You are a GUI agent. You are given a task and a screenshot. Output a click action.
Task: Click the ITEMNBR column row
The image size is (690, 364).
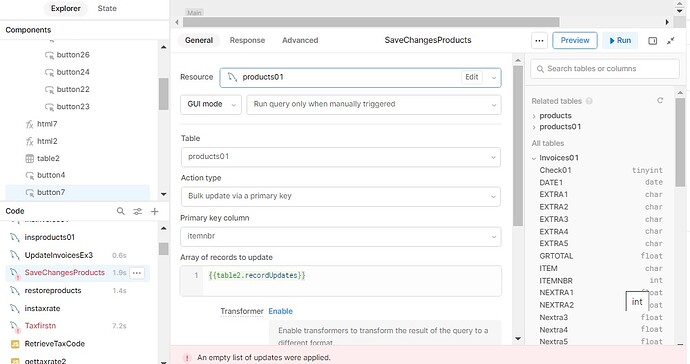pyautogui.click(x=601, y=280)
